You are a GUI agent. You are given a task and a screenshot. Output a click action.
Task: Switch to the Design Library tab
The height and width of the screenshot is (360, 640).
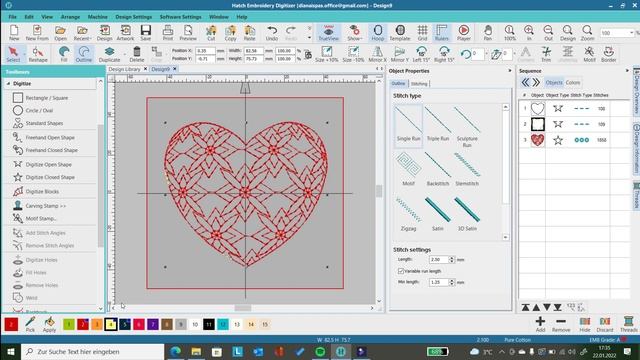pos(124,69)
